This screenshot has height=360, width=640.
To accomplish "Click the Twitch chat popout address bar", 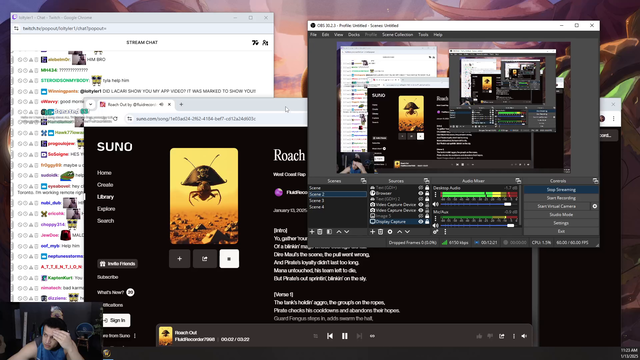I will (x=64, y=29).
